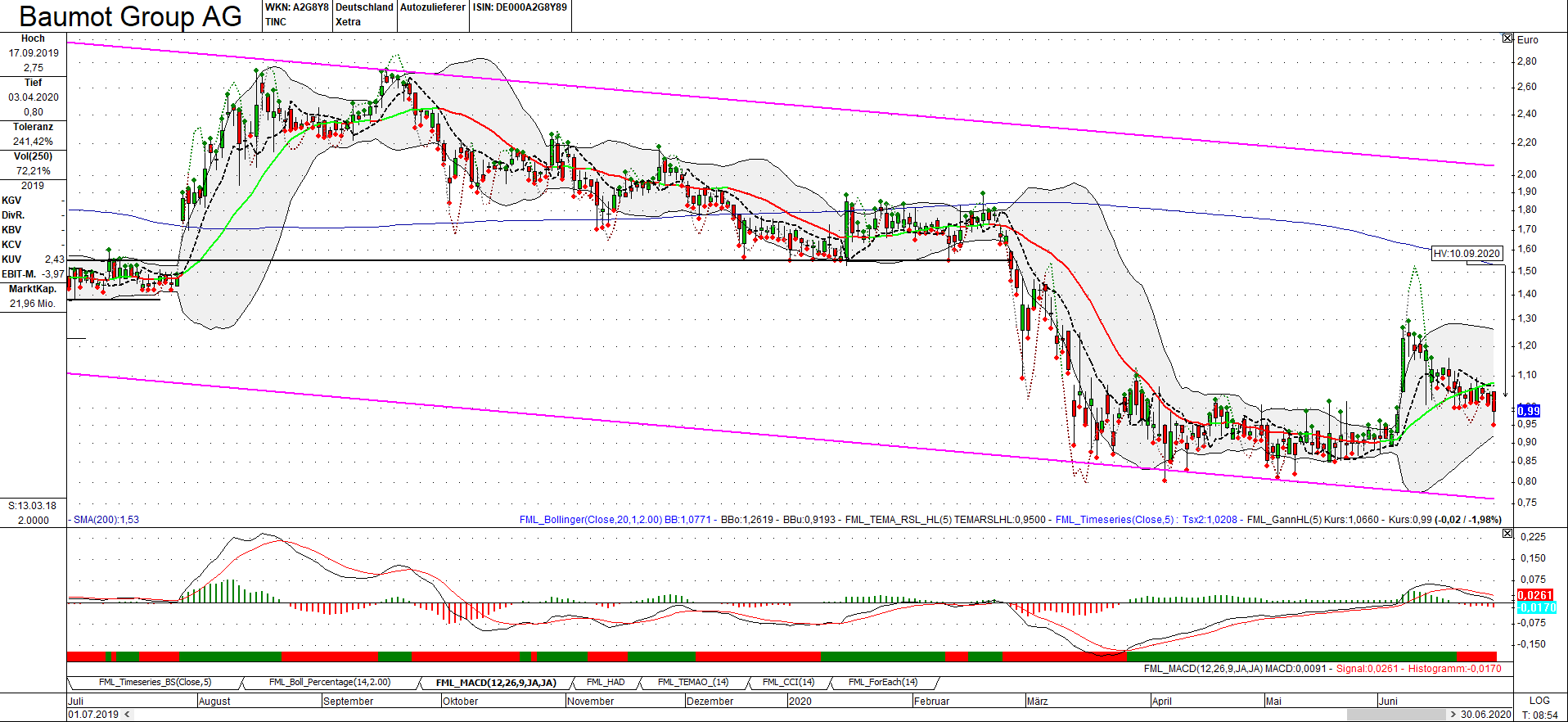The height and width of the screenshot is (722, 1568).
Task: Click the end date 30.06.2020
Action: coord(1486,715)
